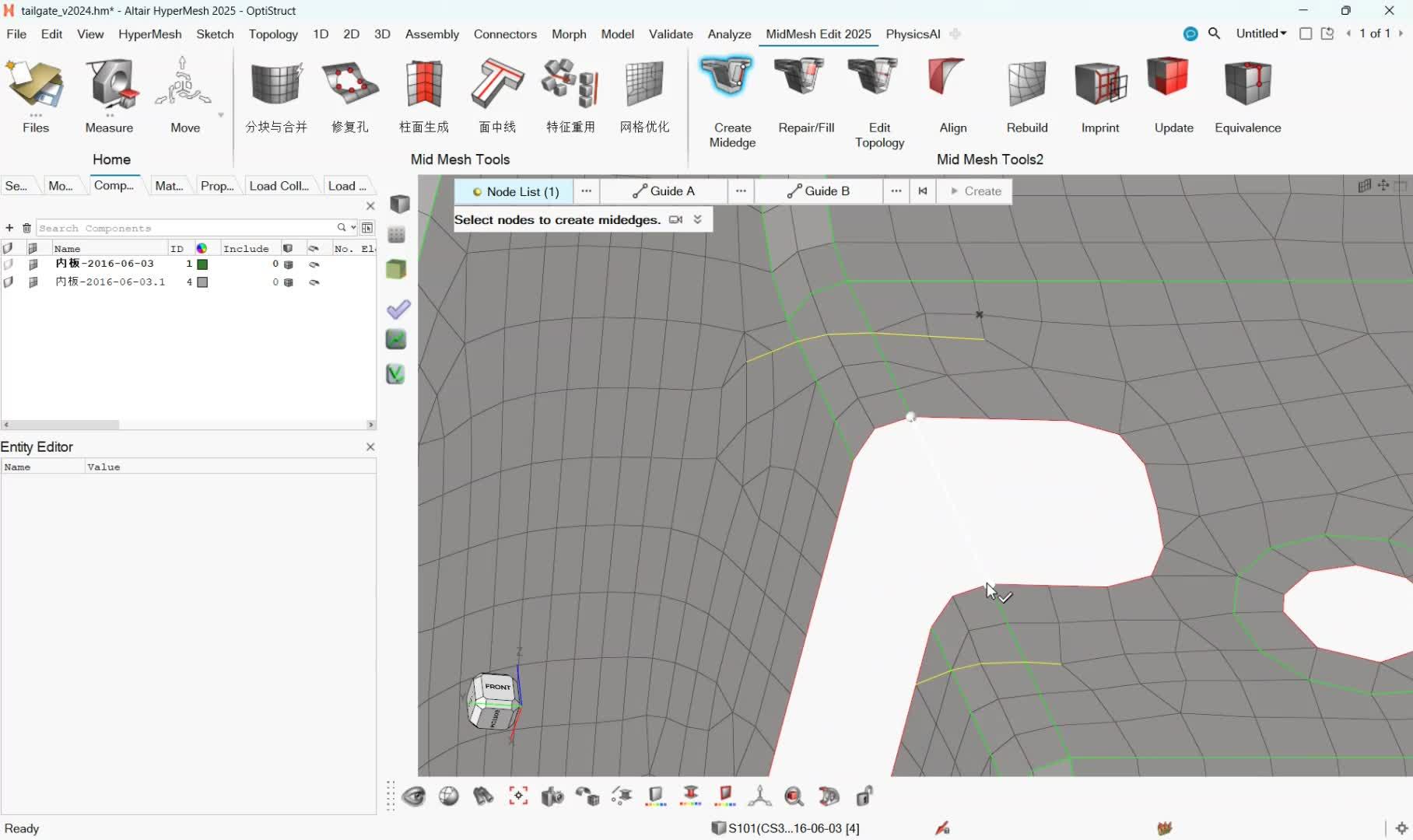Click the green color swatch of component 1
The width and height of the screenshot is (1413, 840).
(x=202, y=264)
